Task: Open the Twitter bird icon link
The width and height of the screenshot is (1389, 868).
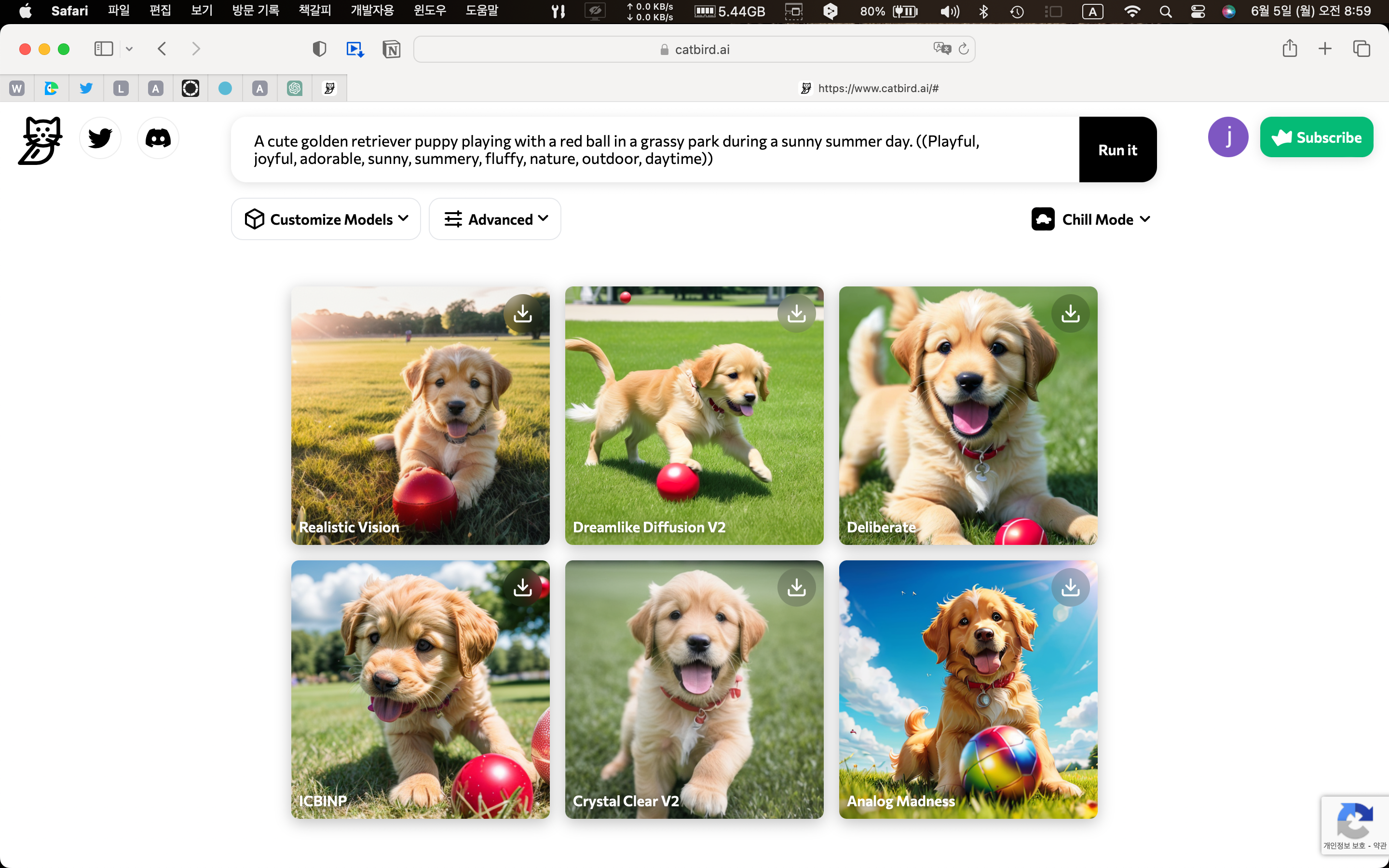Action: [x=100, y=138]
